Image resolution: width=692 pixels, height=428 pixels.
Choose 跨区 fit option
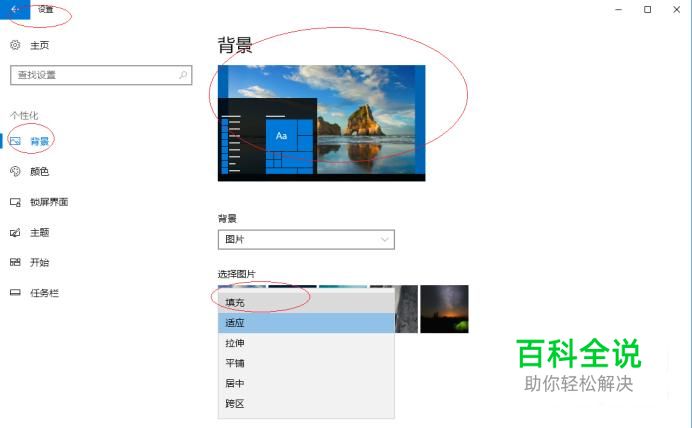[x=306, y=404]
